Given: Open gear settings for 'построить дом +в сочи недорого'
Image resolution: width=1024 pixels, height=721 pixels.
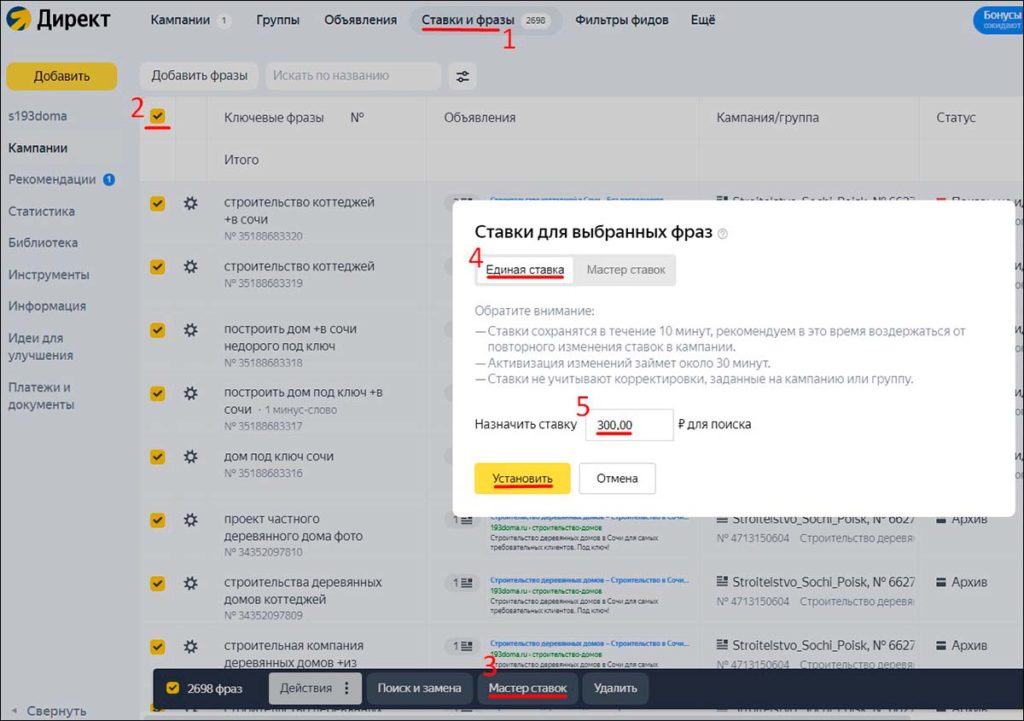Looking at the screenshot, I should (190, 330).
